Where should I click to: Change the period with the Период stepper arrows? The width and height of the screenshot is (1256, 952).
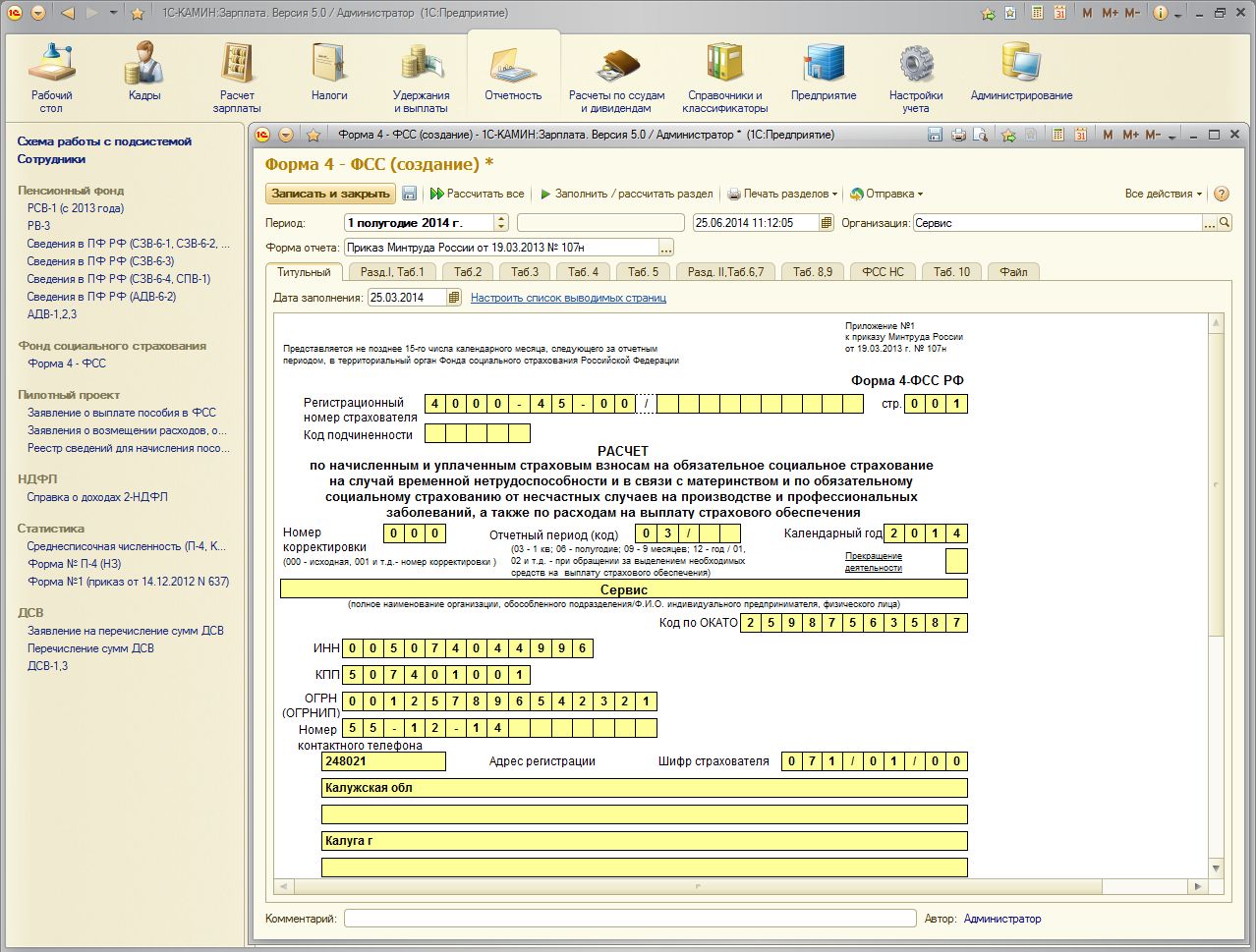click(x=501, y=223)
